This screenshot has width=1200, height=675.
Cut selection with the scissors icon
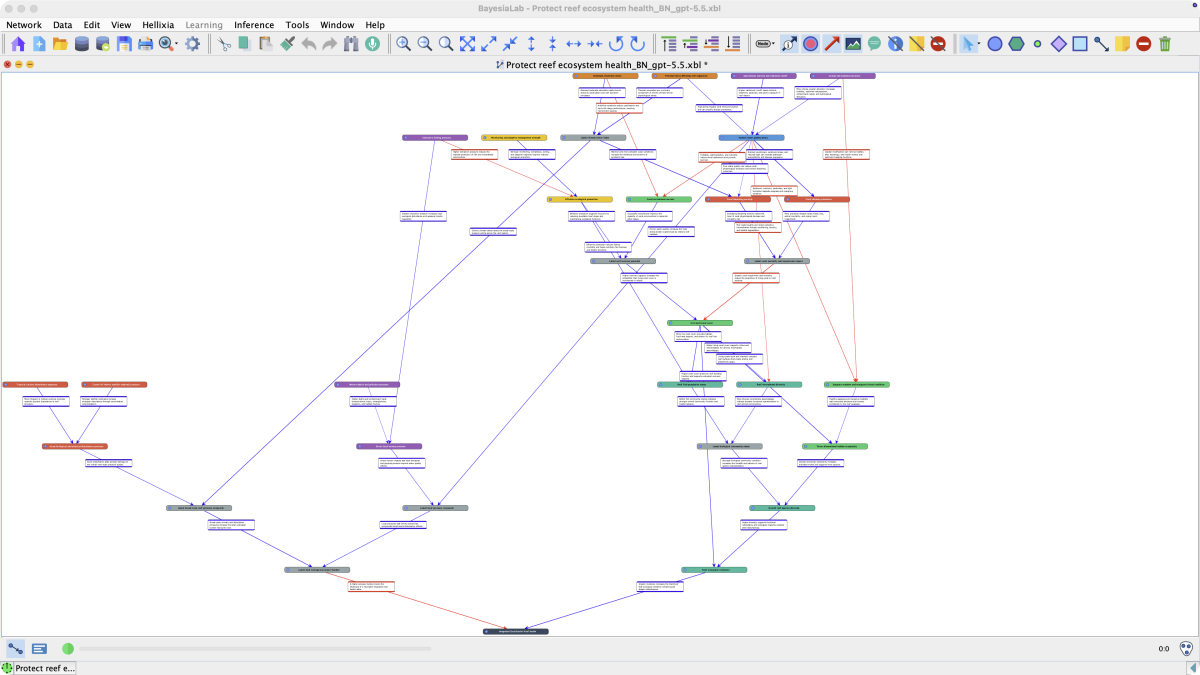(224, 44)
